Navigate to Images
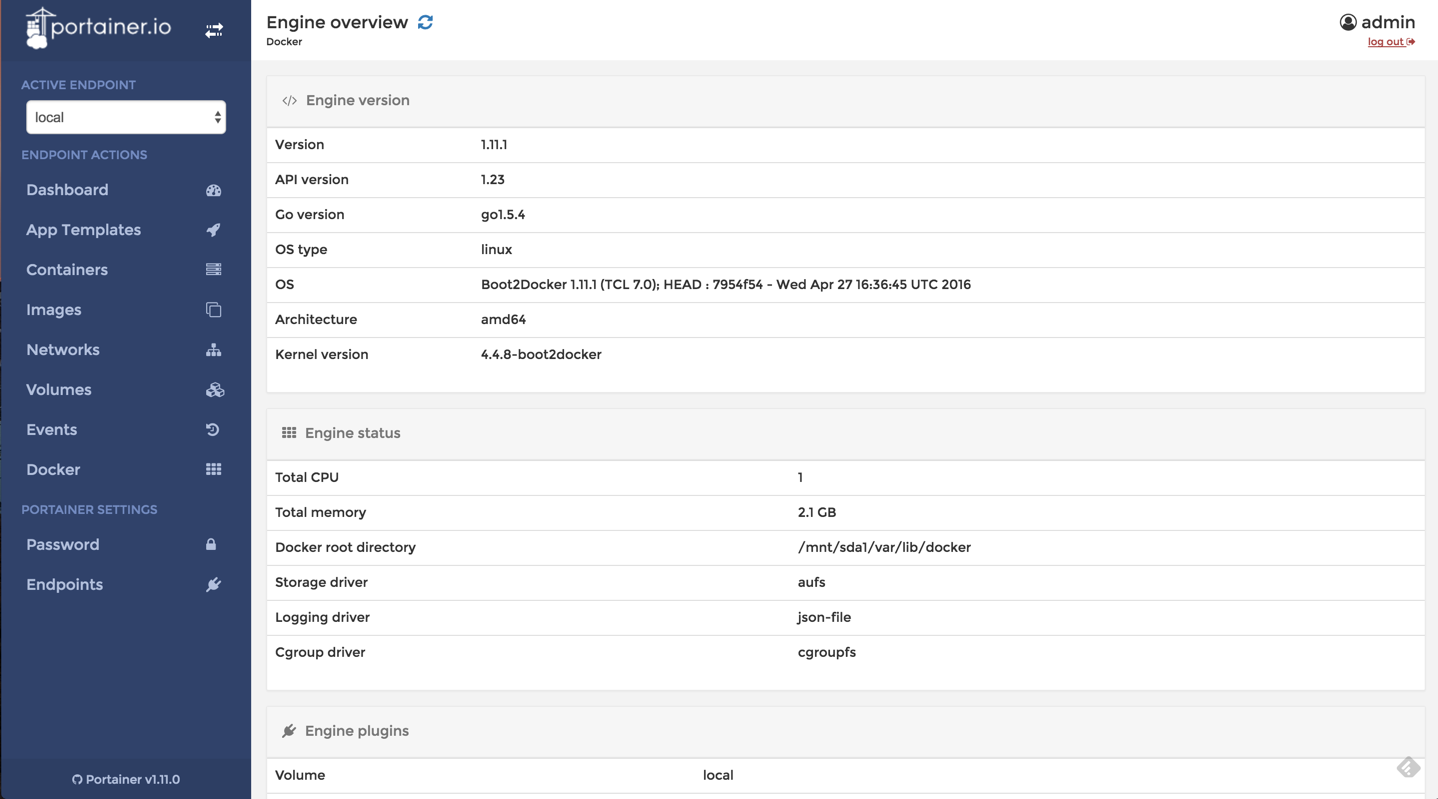The width and height of the screenshot is (1438, 799). (x=54, y=310)
